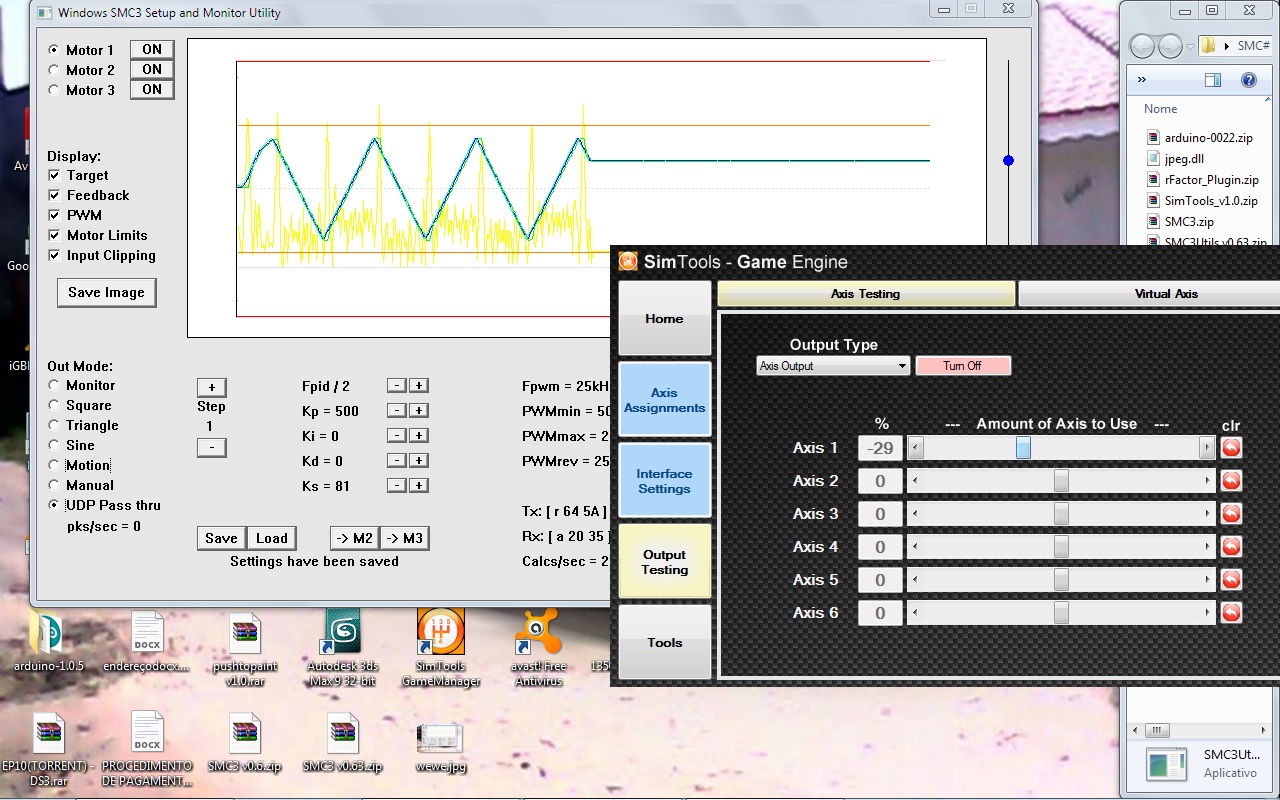Screen dimensions: 1280x800
Task: Select Motor 3 radio button
Action: tap(54, 90)
